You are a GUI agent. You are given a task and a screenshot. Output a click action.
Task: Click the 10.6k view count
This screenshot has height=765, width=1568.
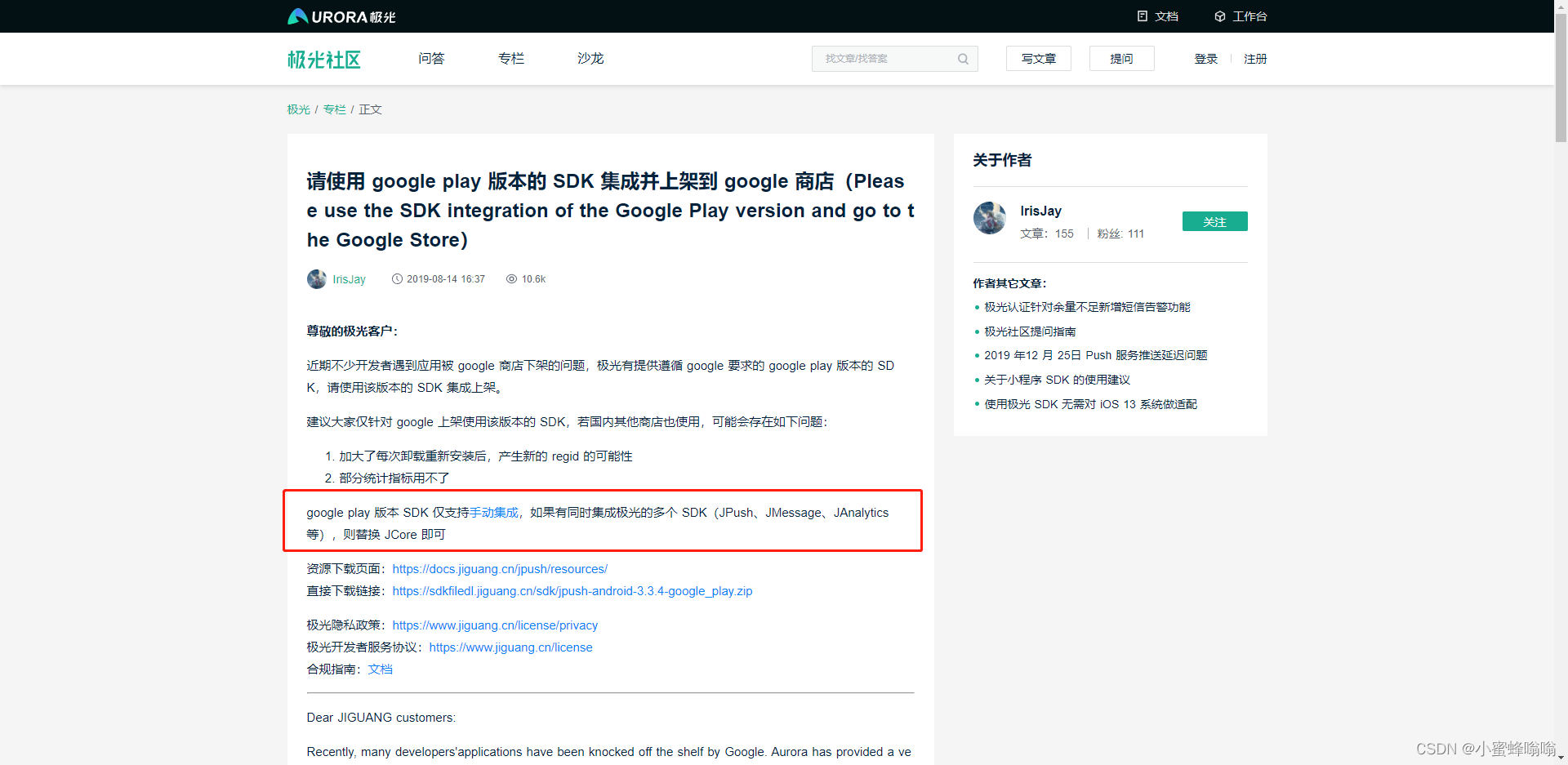tap(533, 279)
